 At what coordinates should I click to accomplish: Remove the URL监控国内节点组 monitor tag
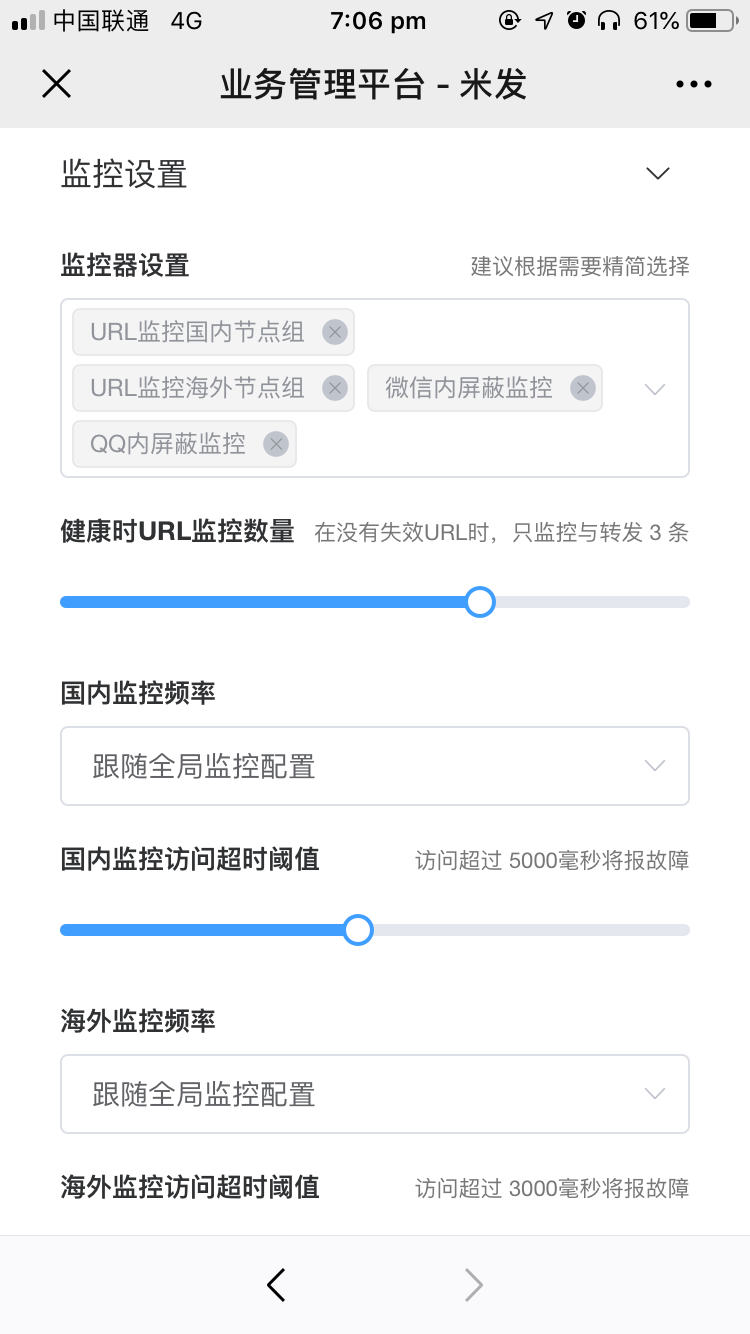(x=335, y=332)
